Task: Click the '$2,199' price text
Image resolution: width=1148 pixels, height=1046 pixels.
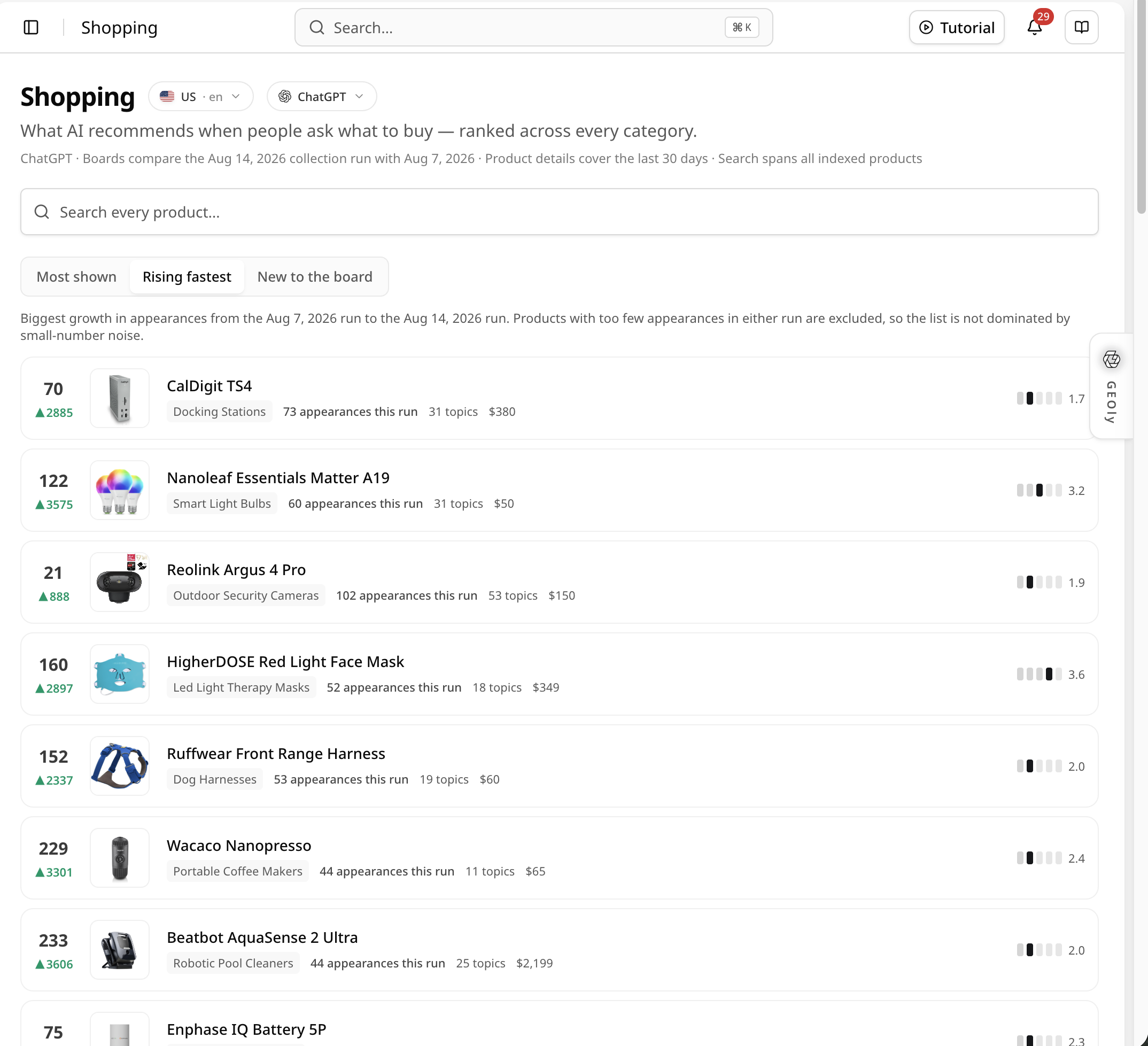Action: pos(534,963)
